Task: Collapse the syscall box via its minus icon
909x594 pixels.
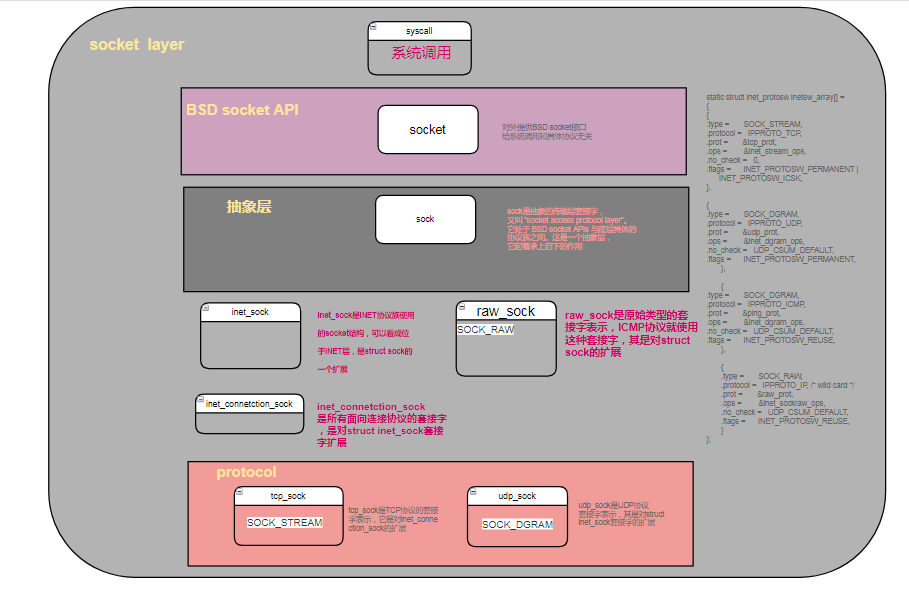Action: click(373, 27)
